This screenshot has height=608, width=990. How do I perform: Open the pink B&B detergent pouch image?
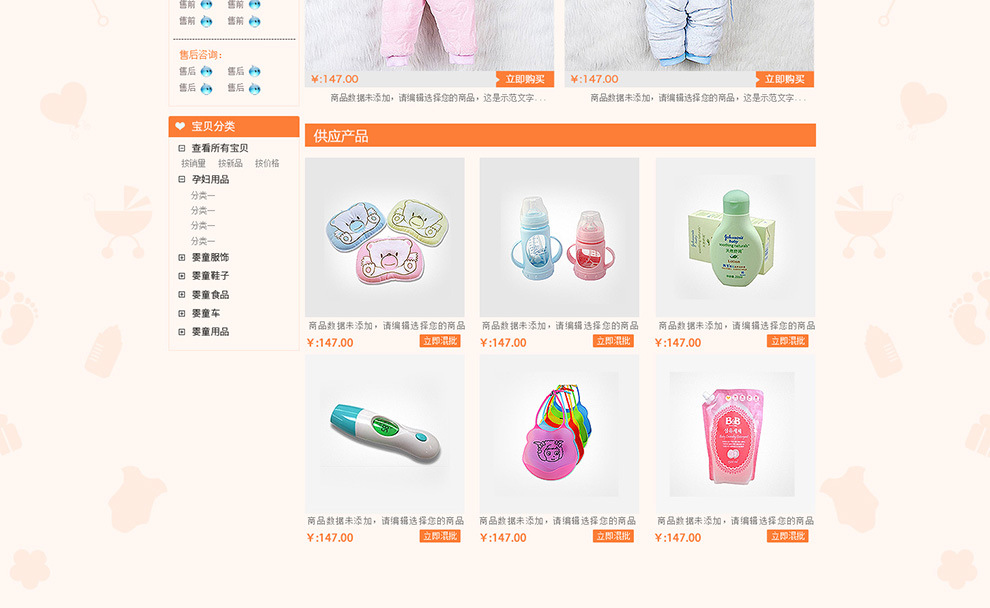pos(735,434)
